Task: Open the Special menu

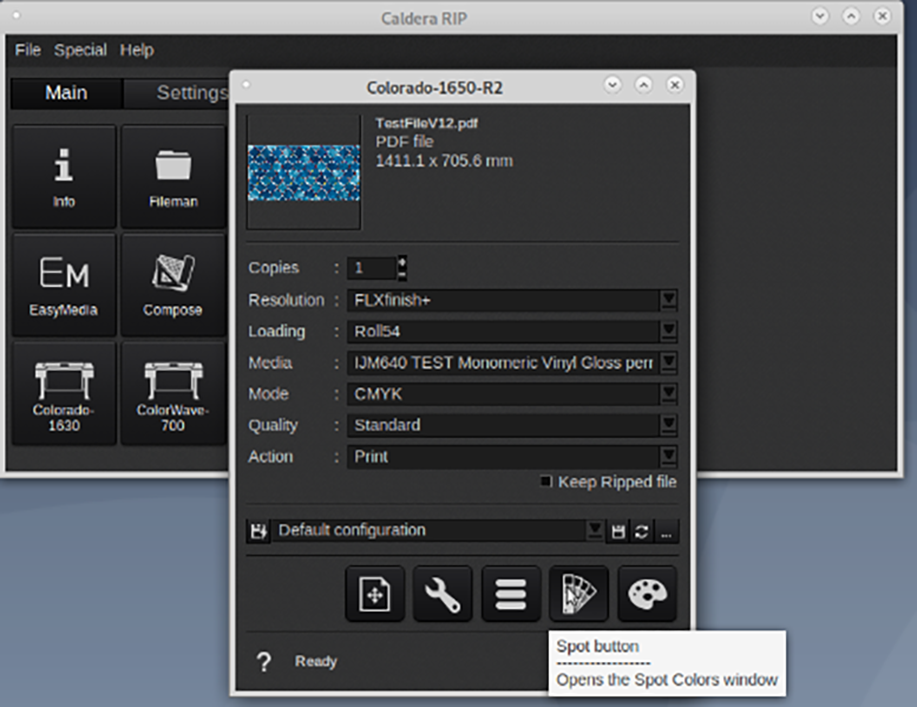Action: 80,50
